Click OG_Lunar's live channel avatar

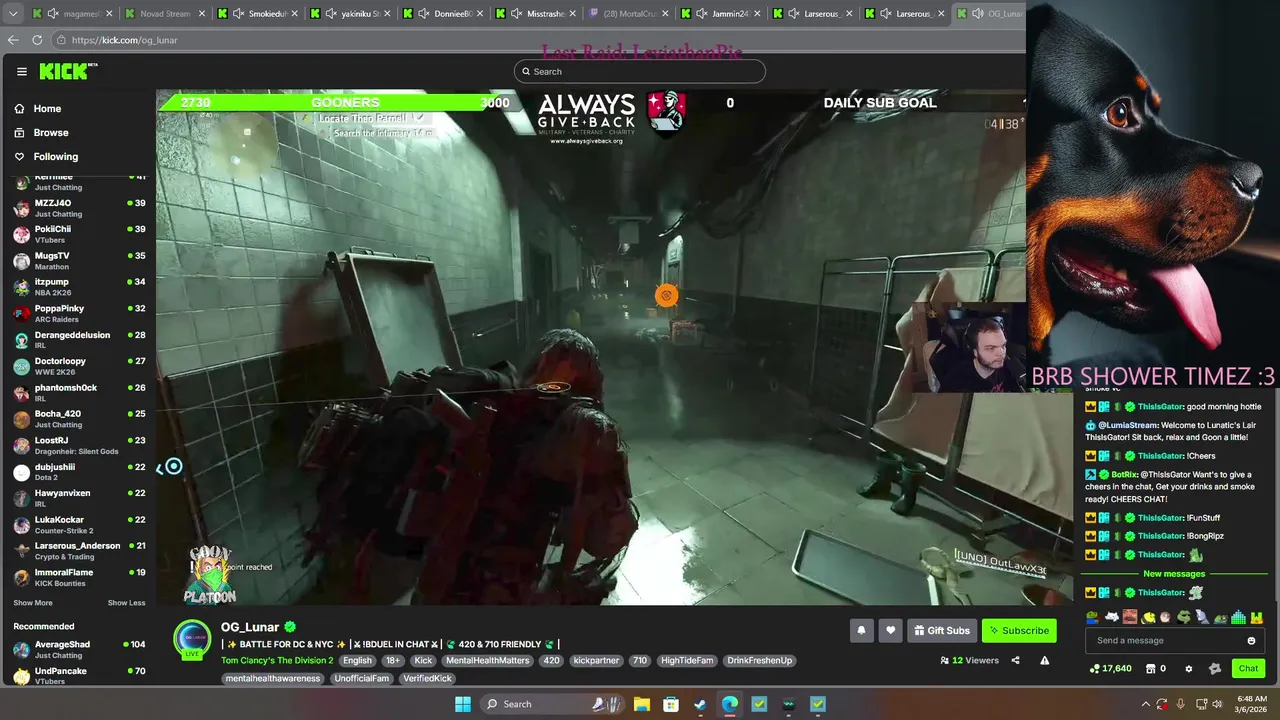tap(192, 638)
